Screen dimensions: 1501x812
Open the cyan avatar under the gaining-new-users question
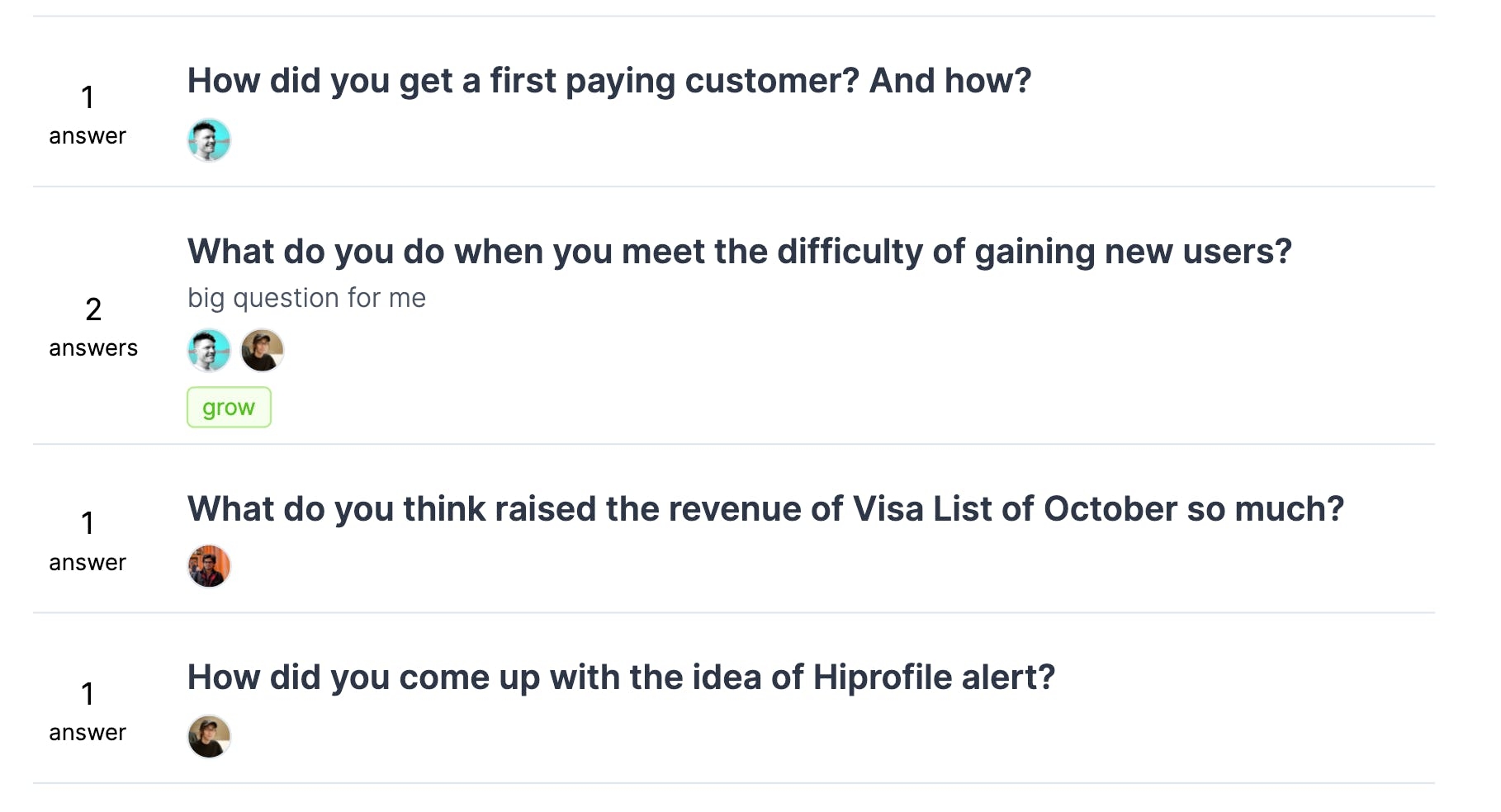tap(209, 351)
